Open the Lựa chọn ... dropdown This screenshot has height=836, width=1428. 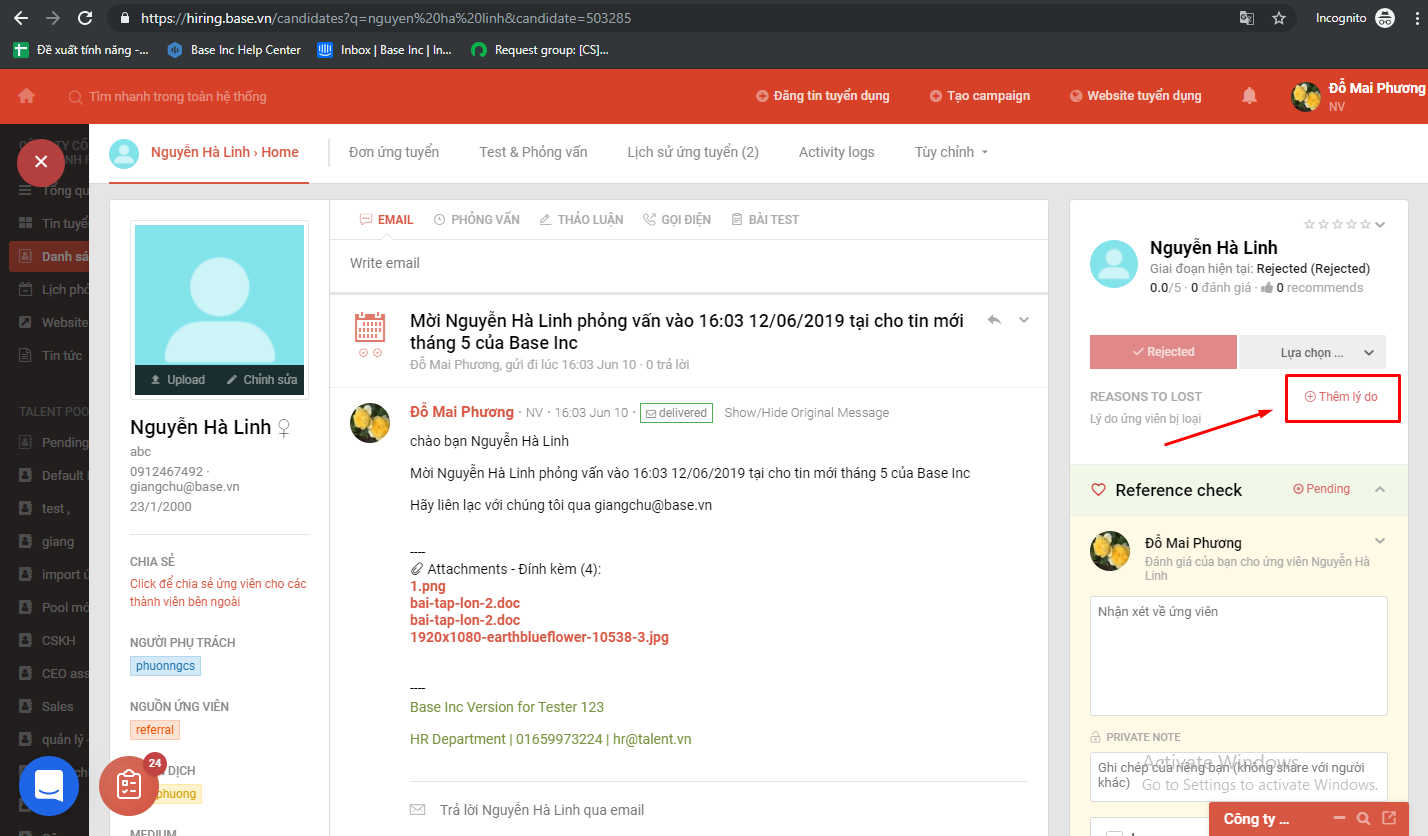[1312, 352]
